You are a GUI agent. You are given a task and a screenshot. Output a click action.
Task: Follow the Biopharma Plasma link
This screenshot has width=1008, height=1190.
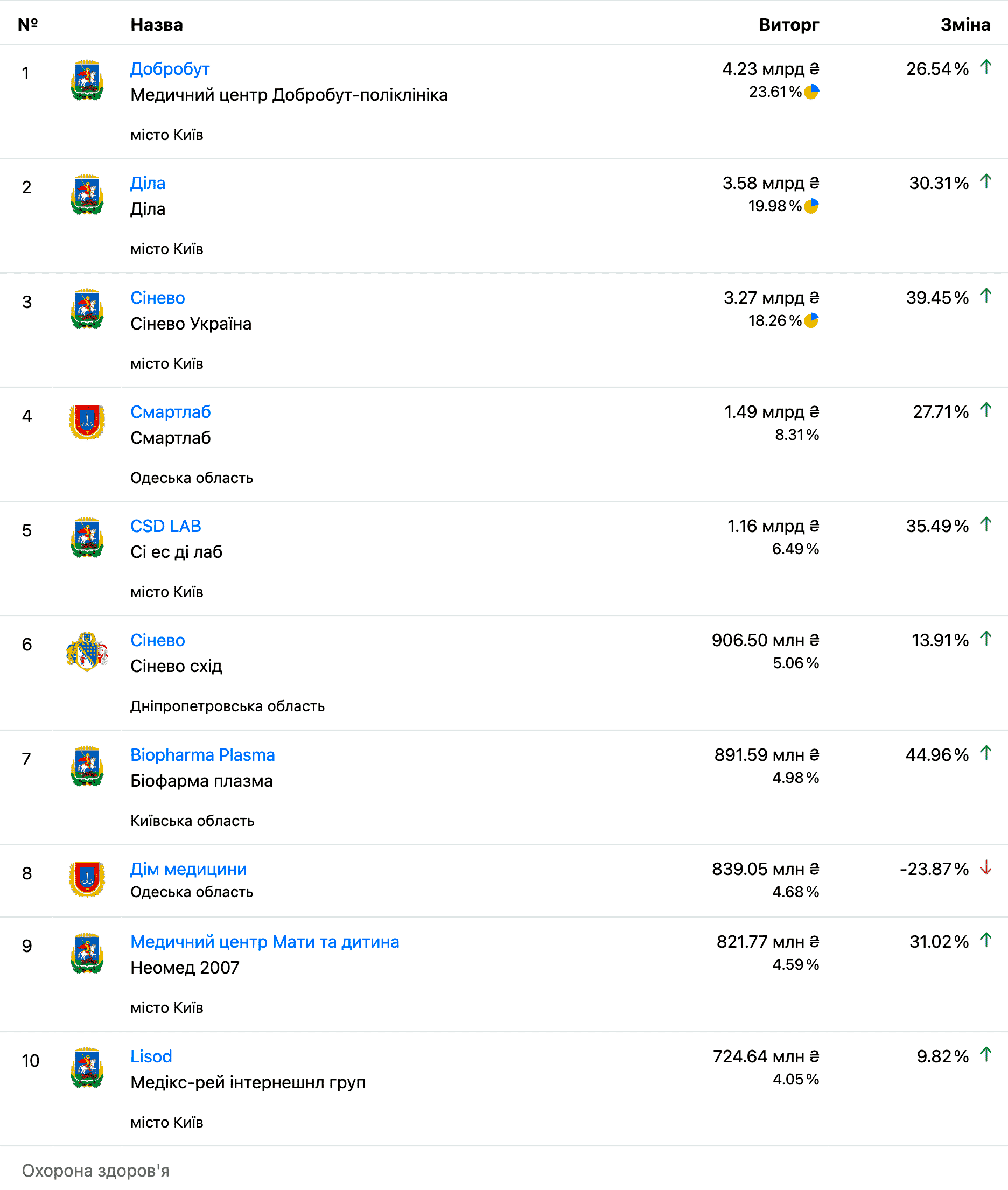202,755
